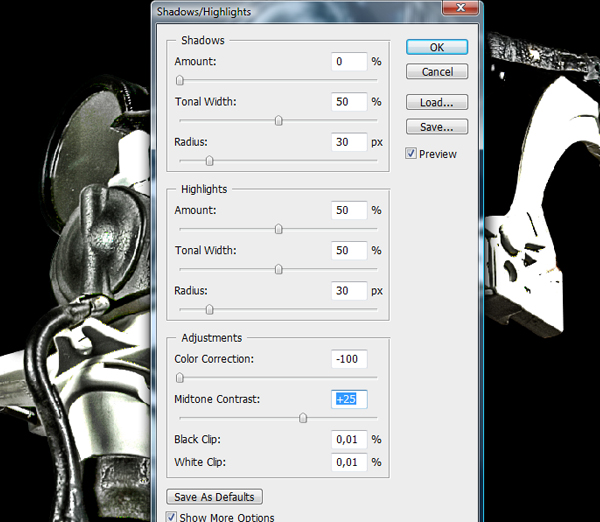Click the Shadows Amount input field

(x=349, y=62)
